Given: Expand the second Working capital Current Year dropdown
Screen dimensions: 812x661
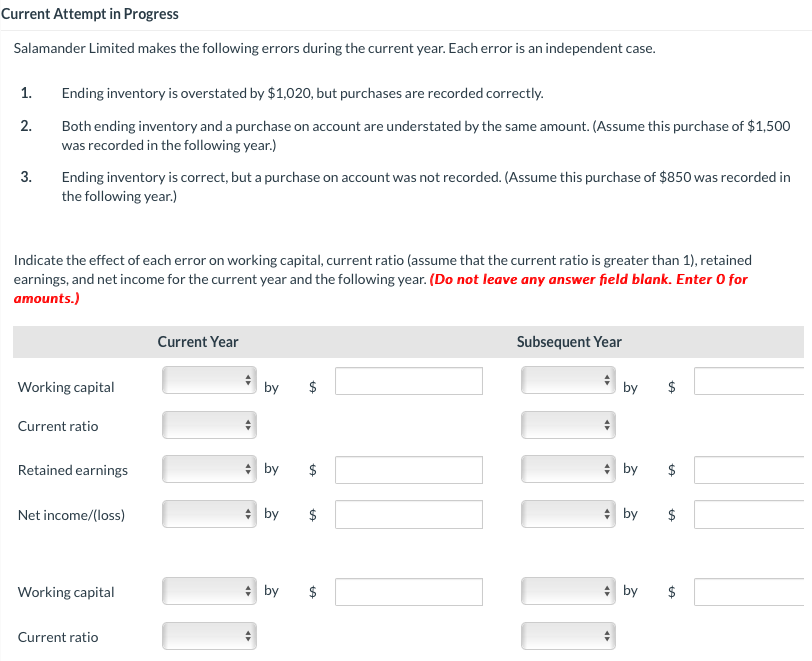Looking at the screenshot, I should (x=209, y=590).
